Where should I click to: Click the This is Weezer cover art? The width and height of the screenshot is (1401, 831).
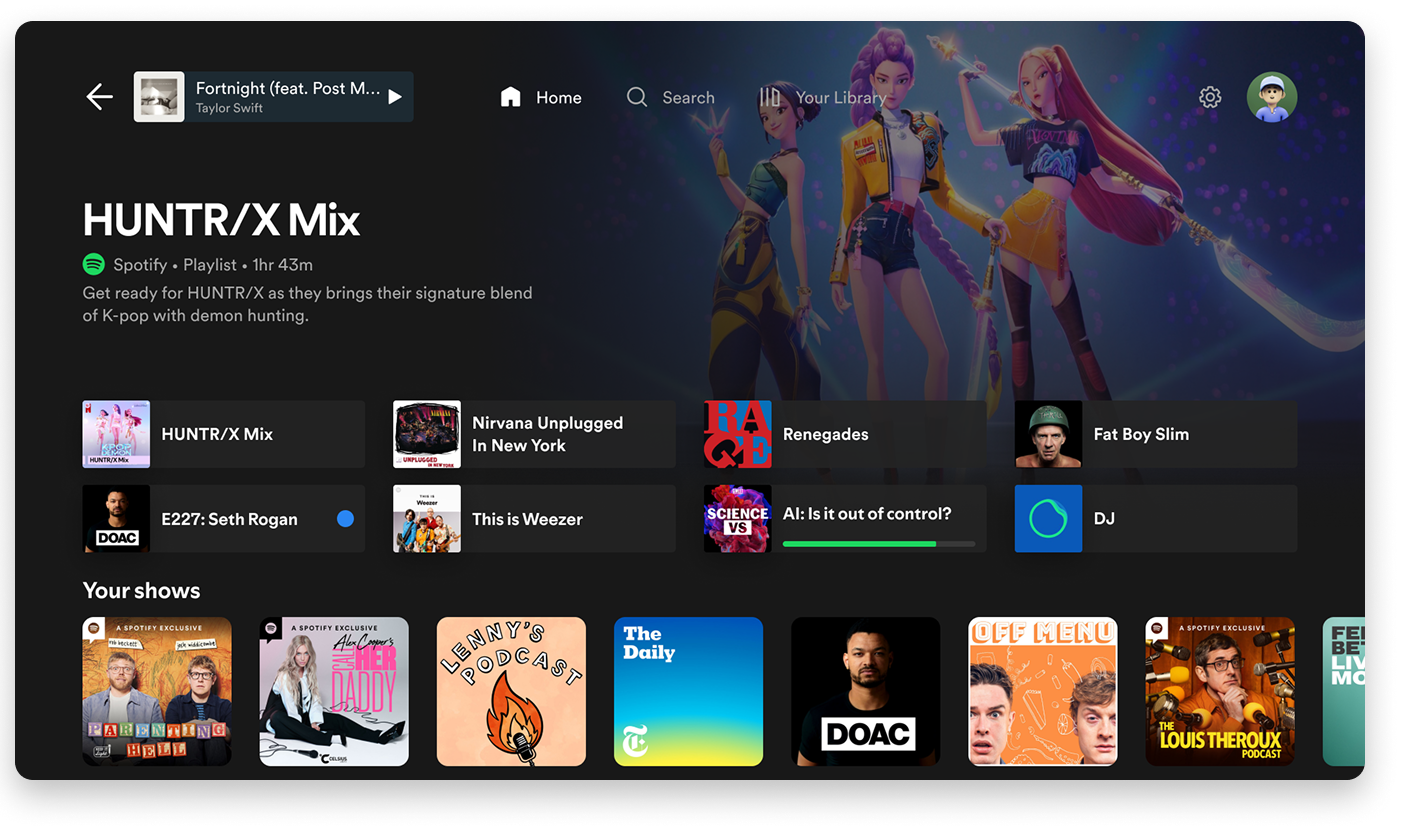(427, 519)
